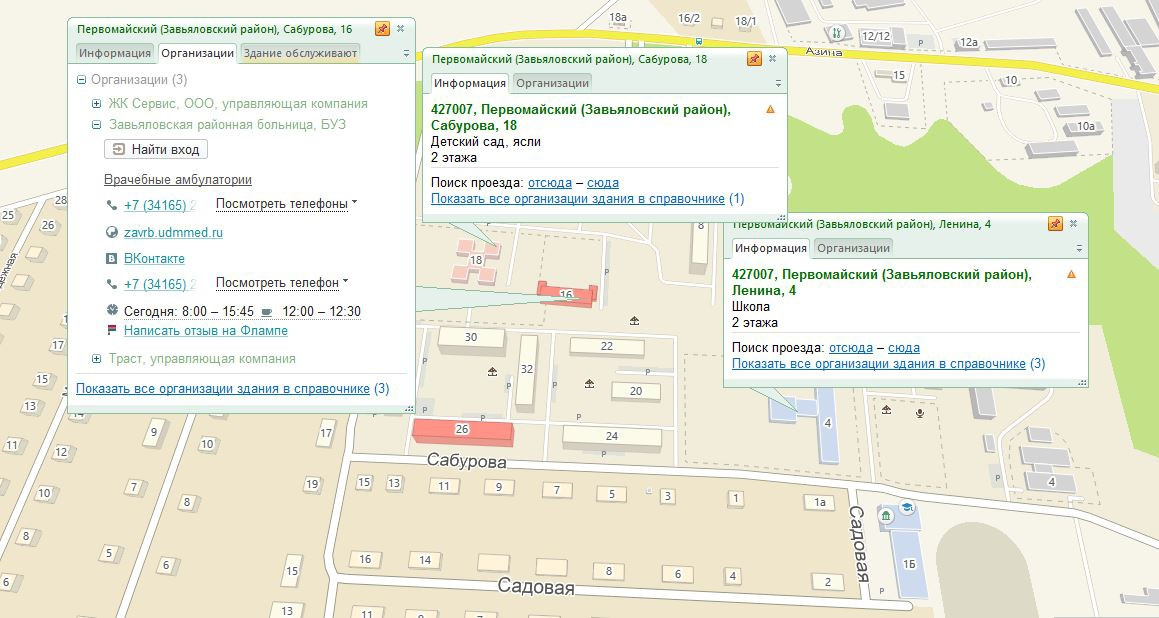Click warning triangle icon in Ленина, 4 card
This screenshot has width=1159, height=618.
1071,274
